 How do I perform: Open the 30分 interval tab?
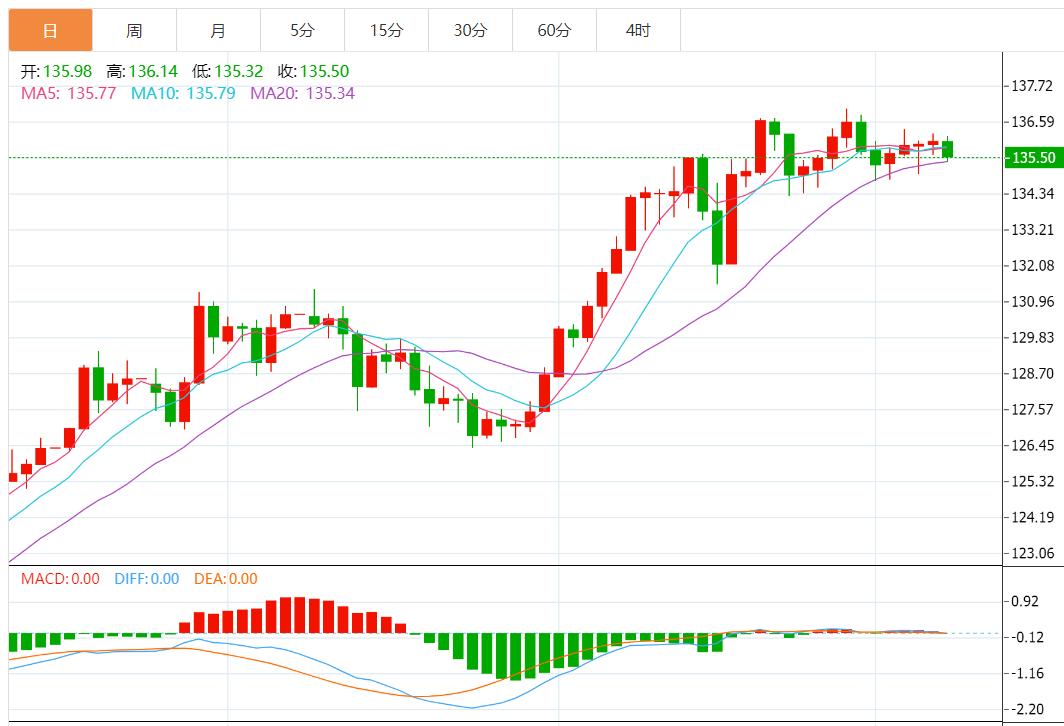471,31
